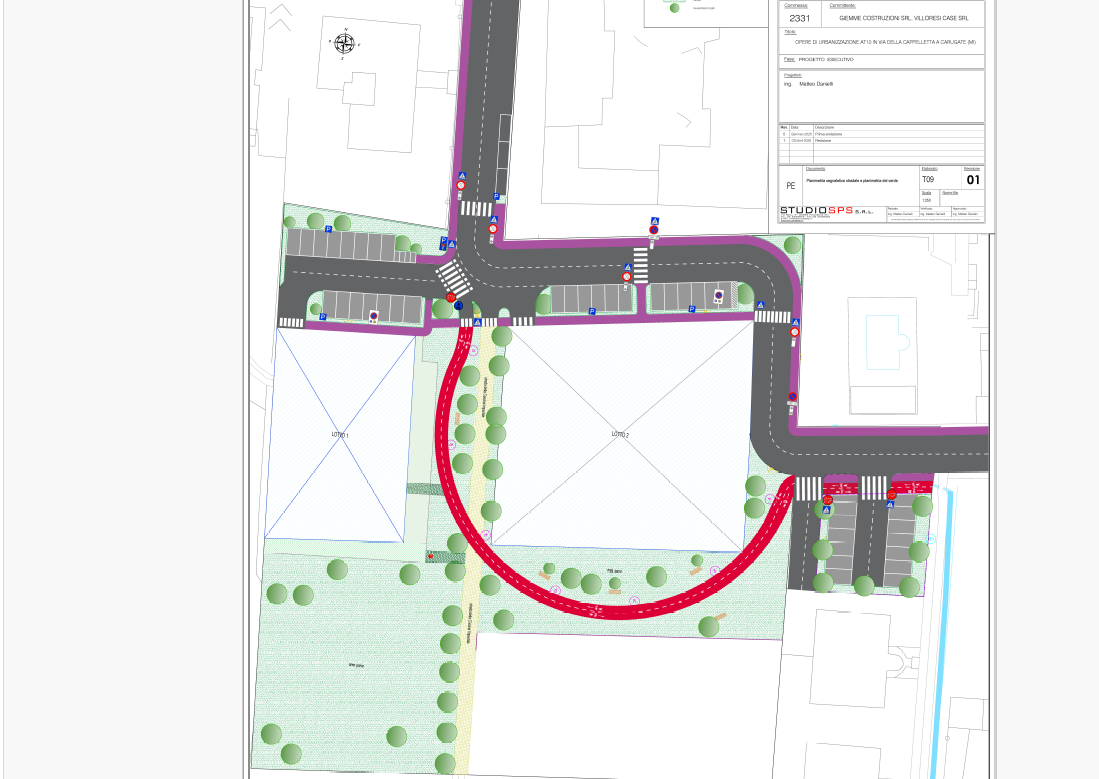Click the STUDIO SPS logo
Screen dimensions: 1099x779
tap(815, 210)
